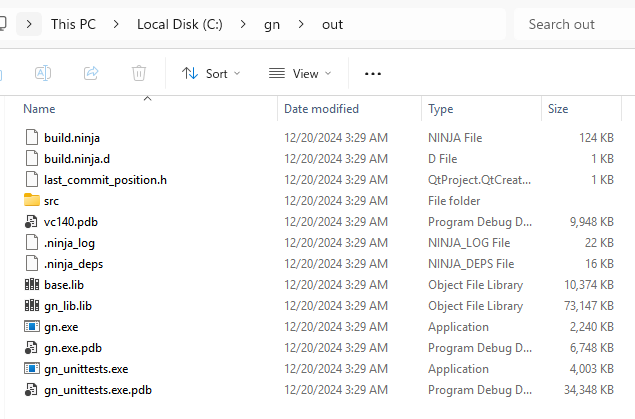The height and width of the screenshot is (419, 635).
Task: Click in the Search out field
Action: [x=574, y=24]
